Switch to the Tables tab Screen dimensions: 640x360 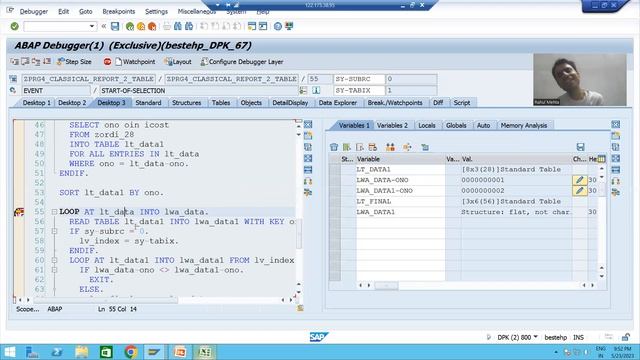point(221,103)
